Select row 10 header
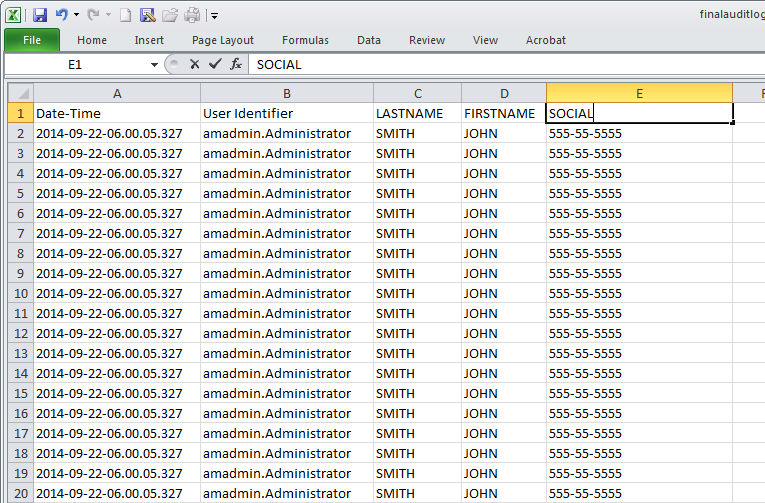Viewport: 765px width, 503px height. [20, 293]
